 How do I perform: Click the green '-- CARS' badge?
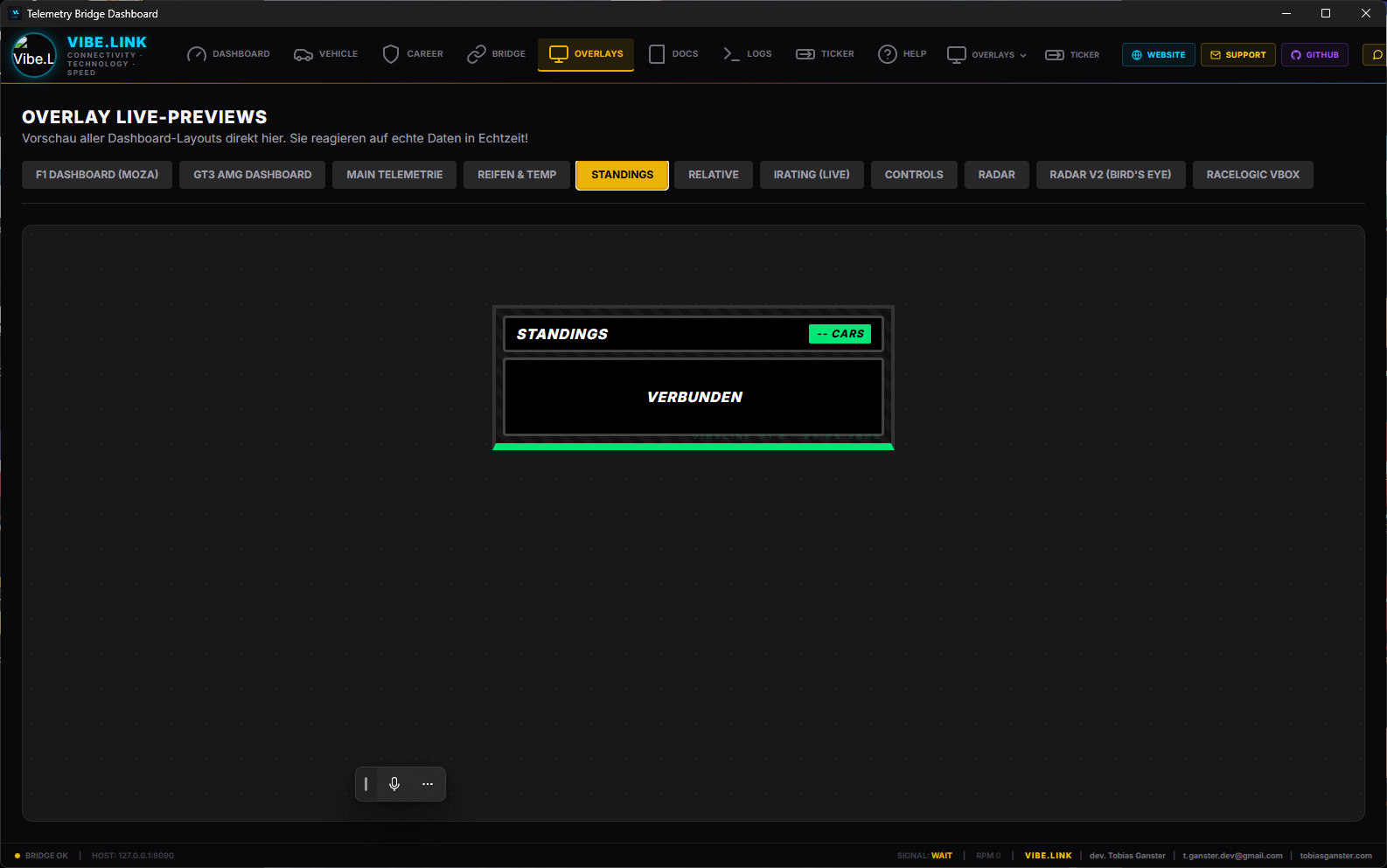click(x=840, y=334)
